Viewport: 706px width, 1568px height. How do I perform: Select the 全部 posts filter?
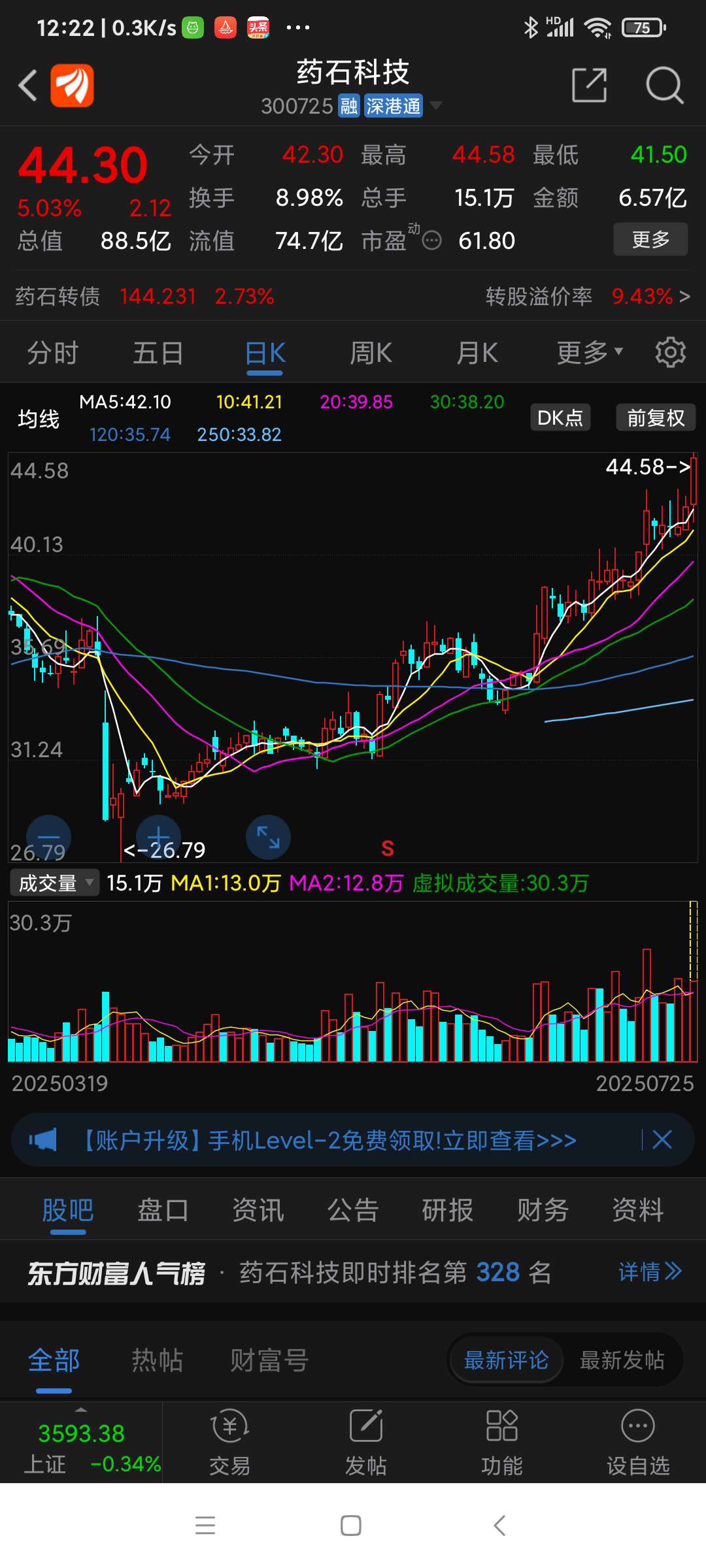coord(54,1360)
